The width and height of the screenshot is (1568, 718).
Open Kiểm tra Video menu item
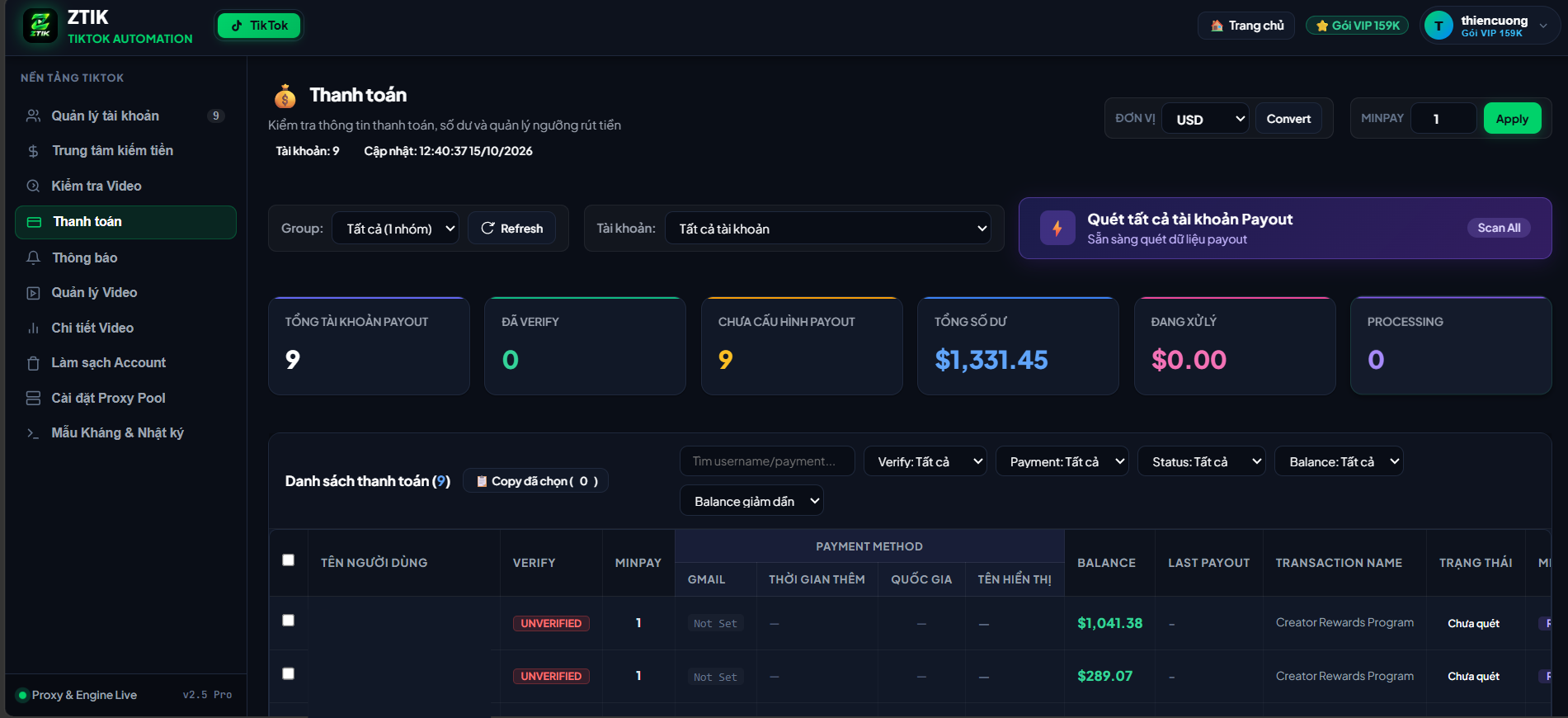point(125,187)
